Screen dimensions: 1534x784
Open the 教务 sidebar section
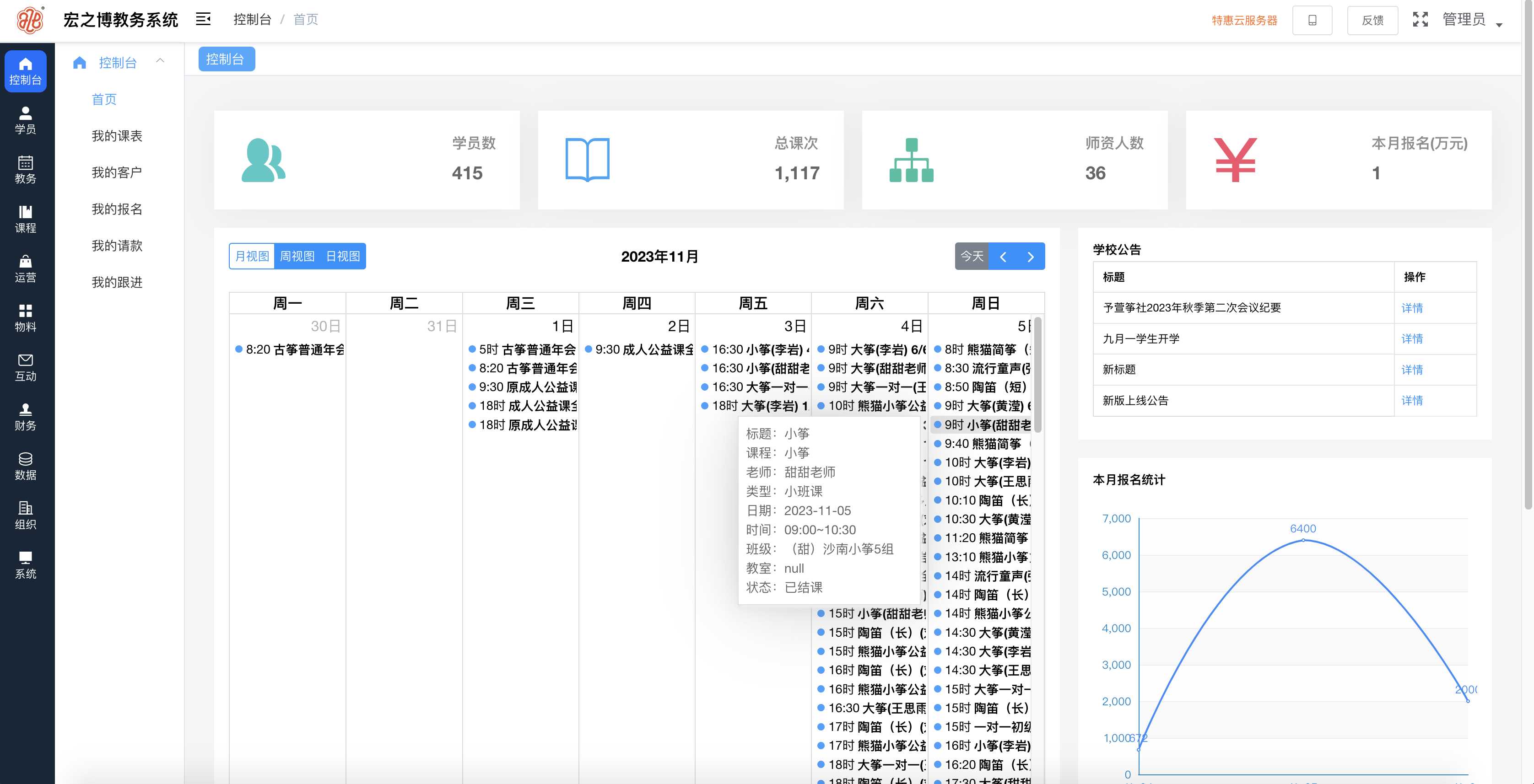pyautogui.click(x=26, y=170)
